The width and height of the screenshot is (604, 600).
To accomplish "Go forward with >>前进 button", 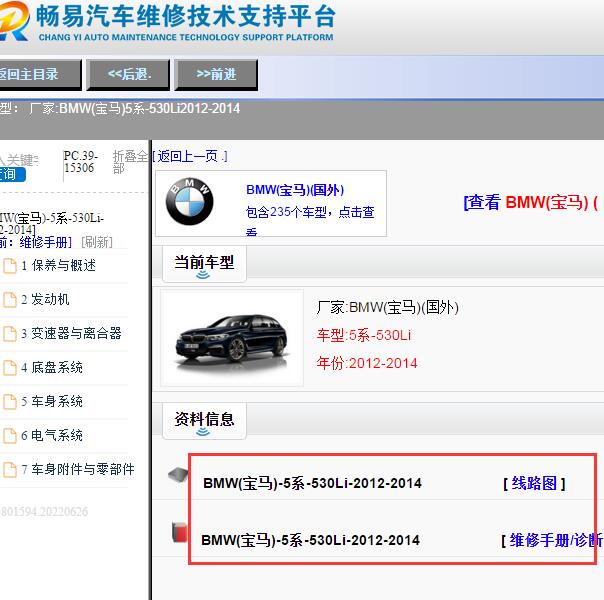I will 216,75.
